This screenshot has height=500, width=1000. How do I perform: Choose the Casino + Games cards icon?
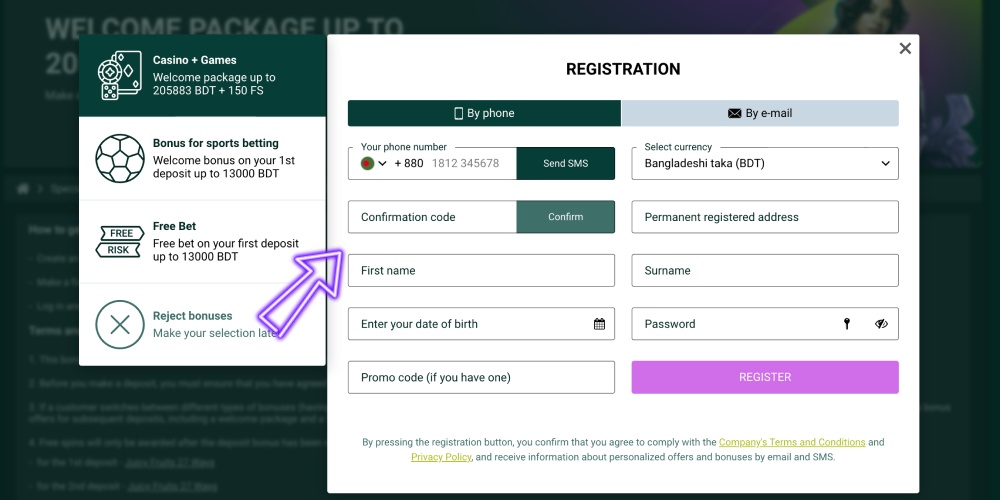tap(119, 75)
